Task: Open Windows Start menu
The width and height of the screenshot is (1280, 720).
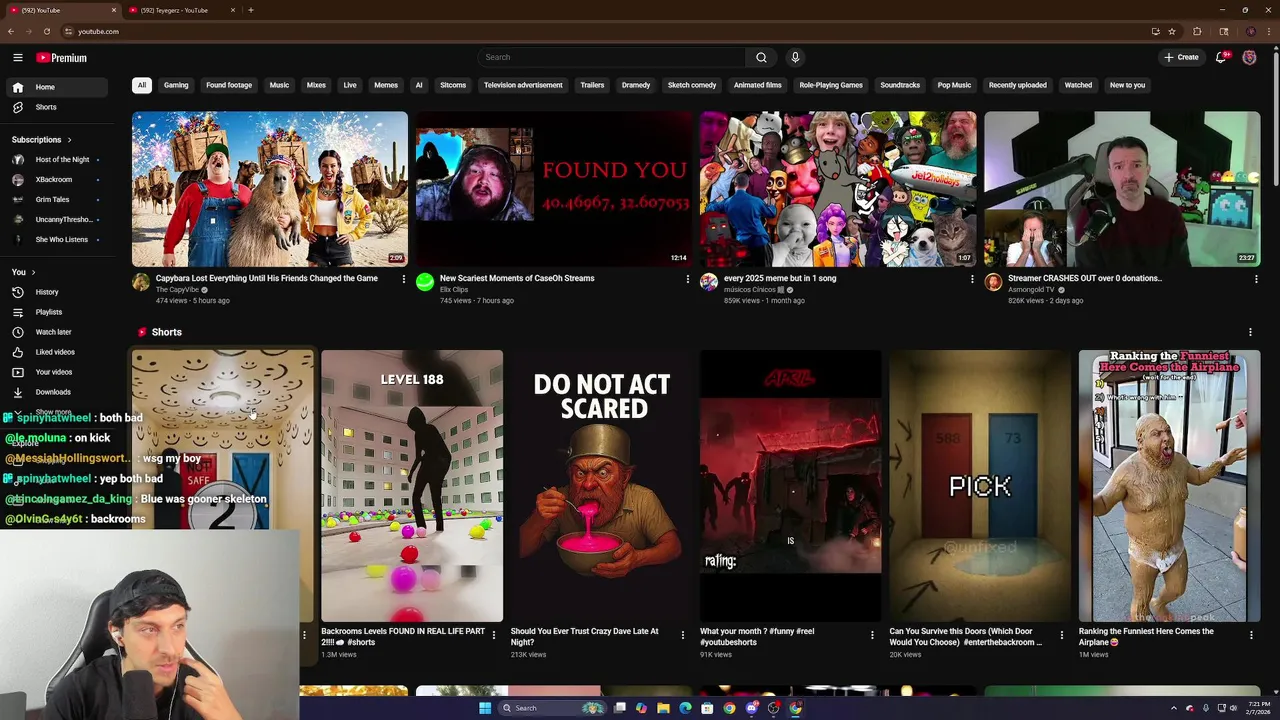Action: click(x=485, y=708)
